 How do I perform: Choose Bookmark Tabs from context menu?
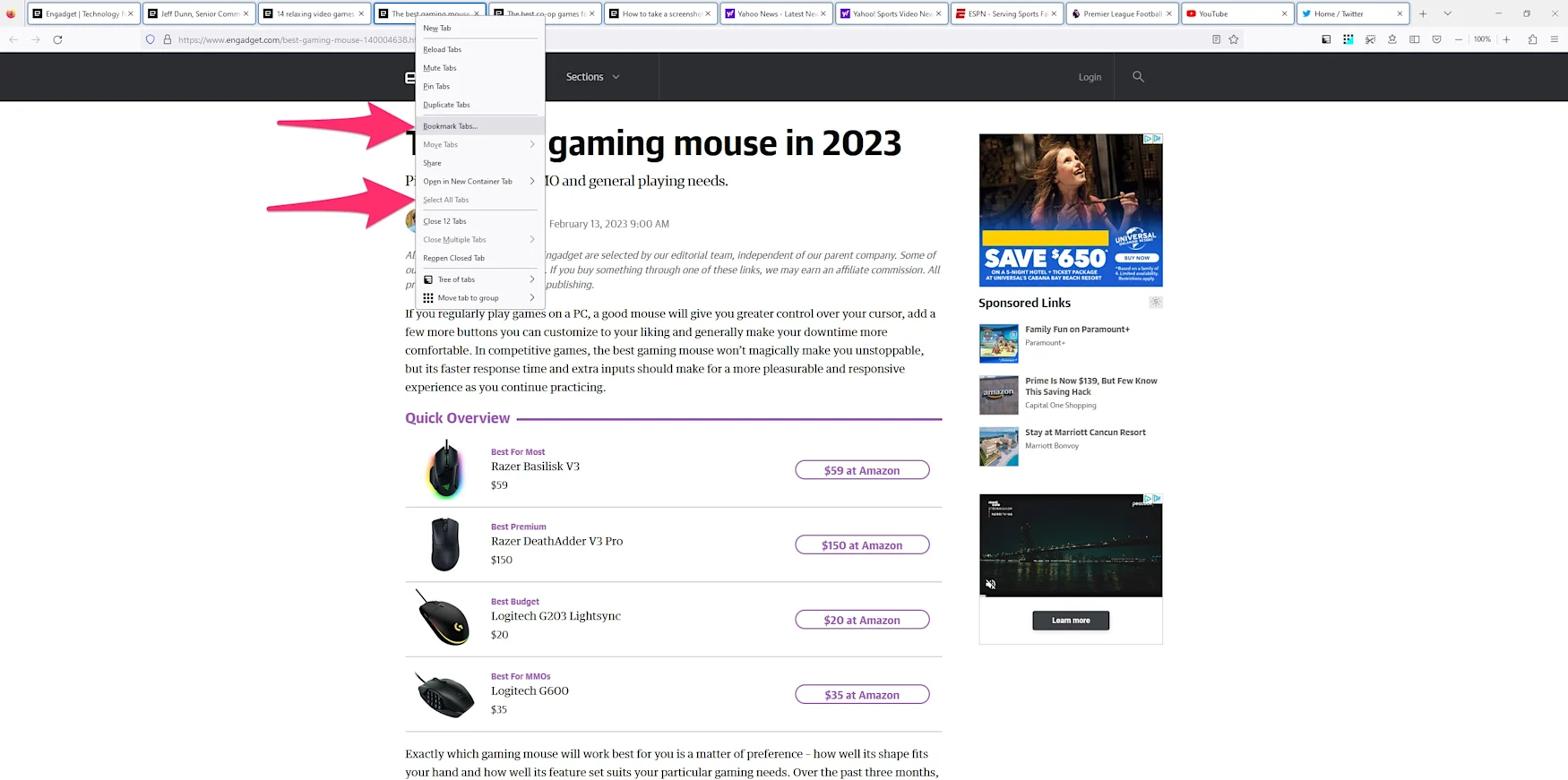pos(479,126)
